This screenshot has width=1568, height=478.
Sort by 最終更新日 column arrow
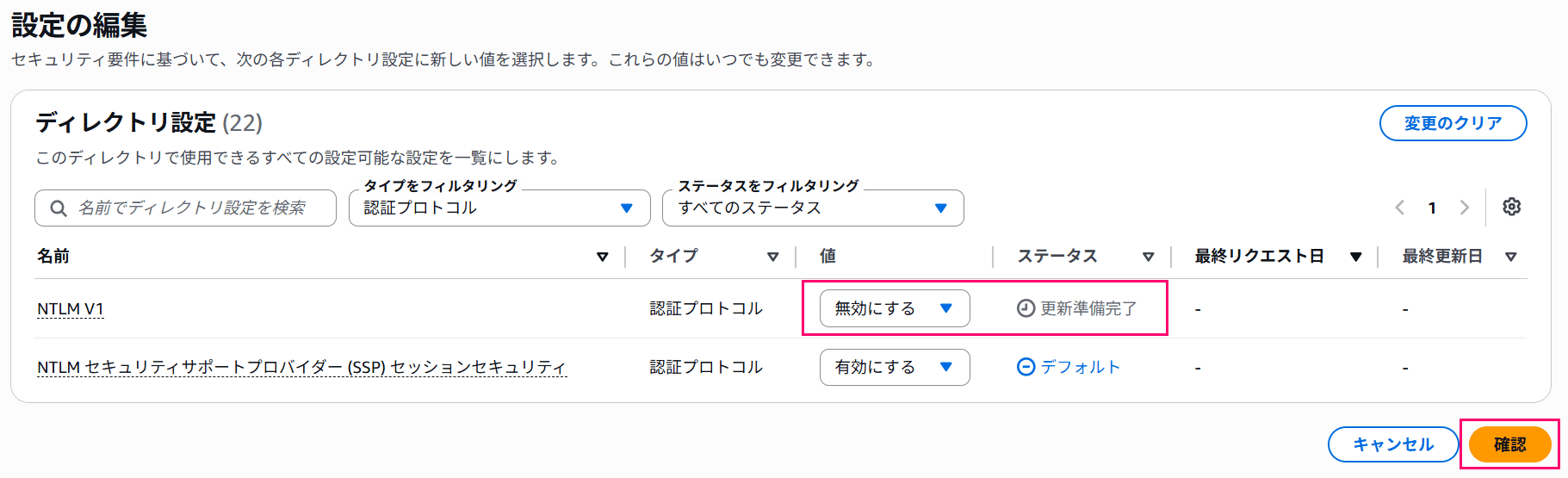(1511, 257)
